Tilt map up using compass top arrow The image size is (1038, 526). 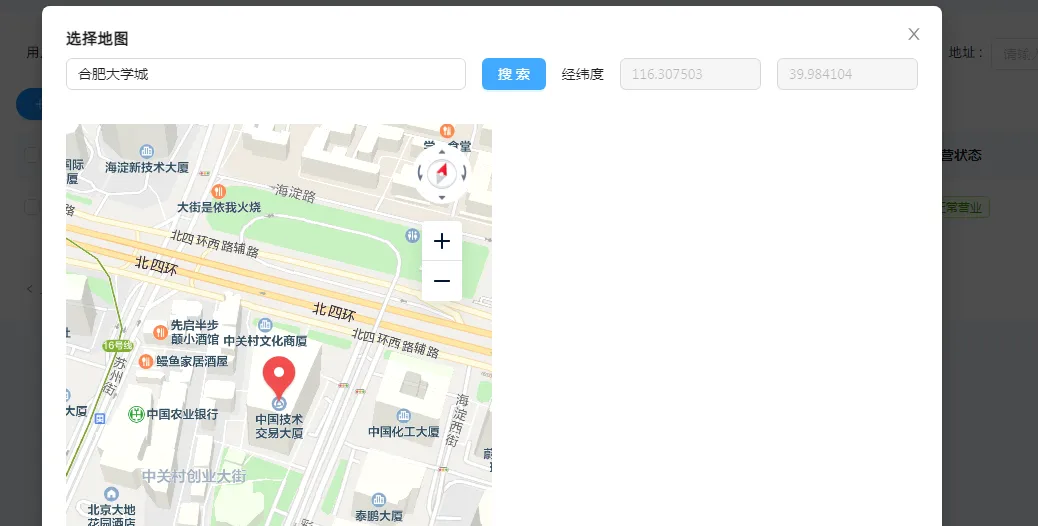click(x=442, y=152)
